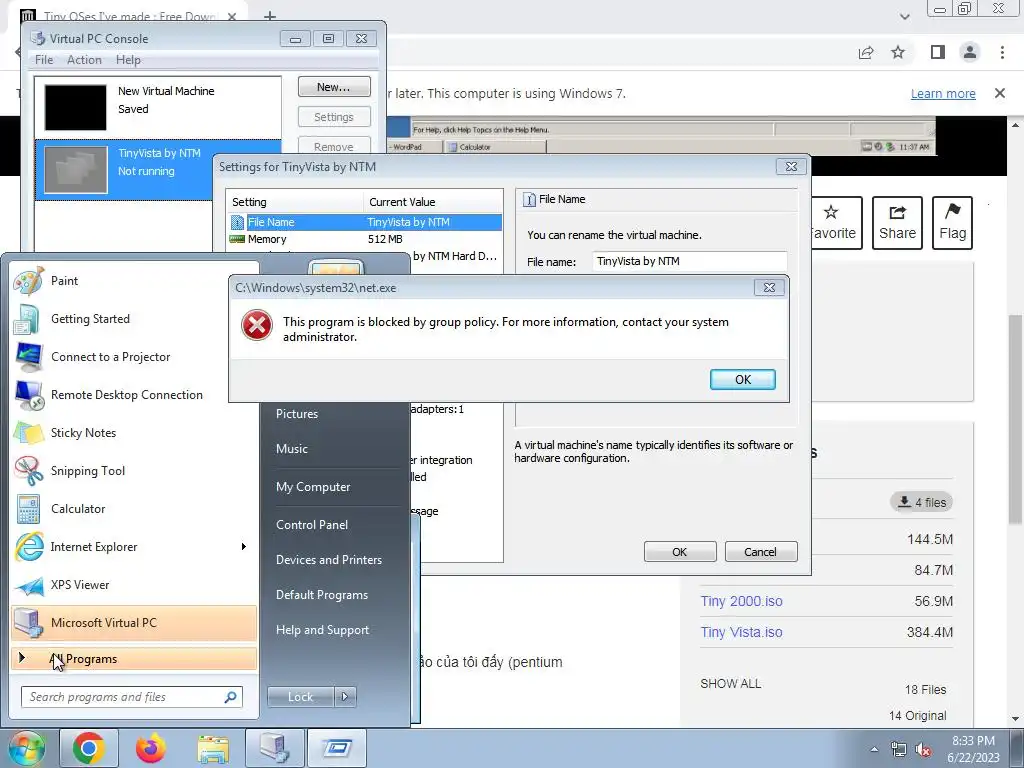This screenshot has height=768, width=1024.
Task: Click the 4 files download badge
Action: 921,502
